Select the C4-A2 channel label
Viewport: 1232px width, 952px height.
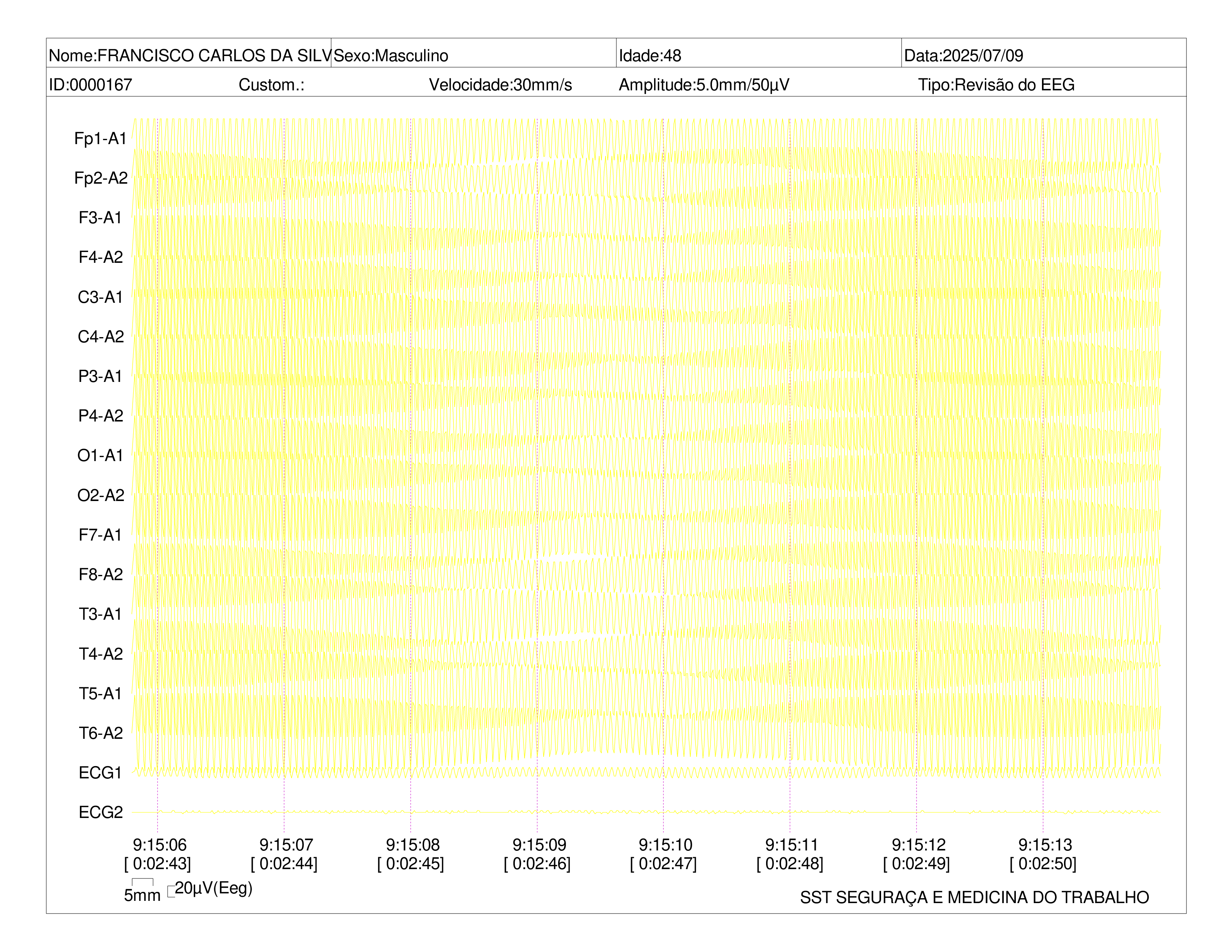(100, 337)
